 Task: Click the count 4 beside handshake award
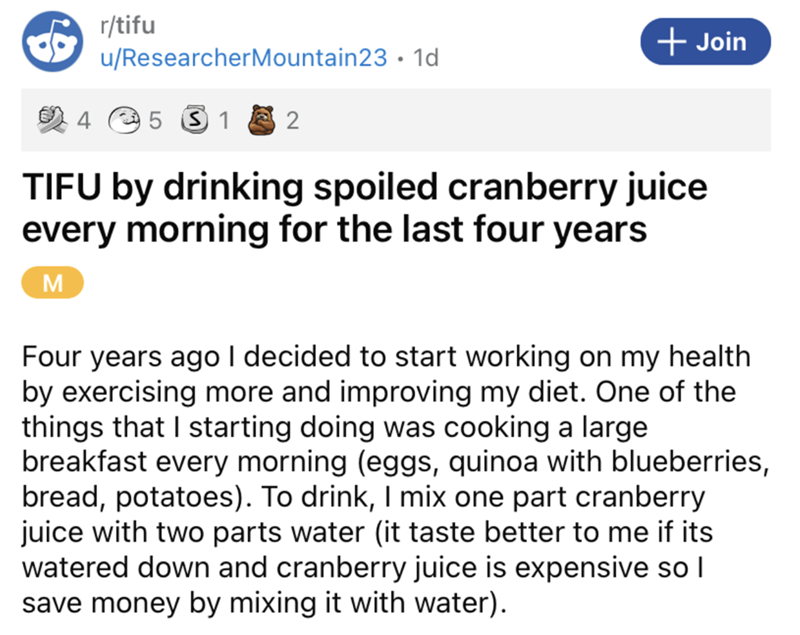[84, 122]
